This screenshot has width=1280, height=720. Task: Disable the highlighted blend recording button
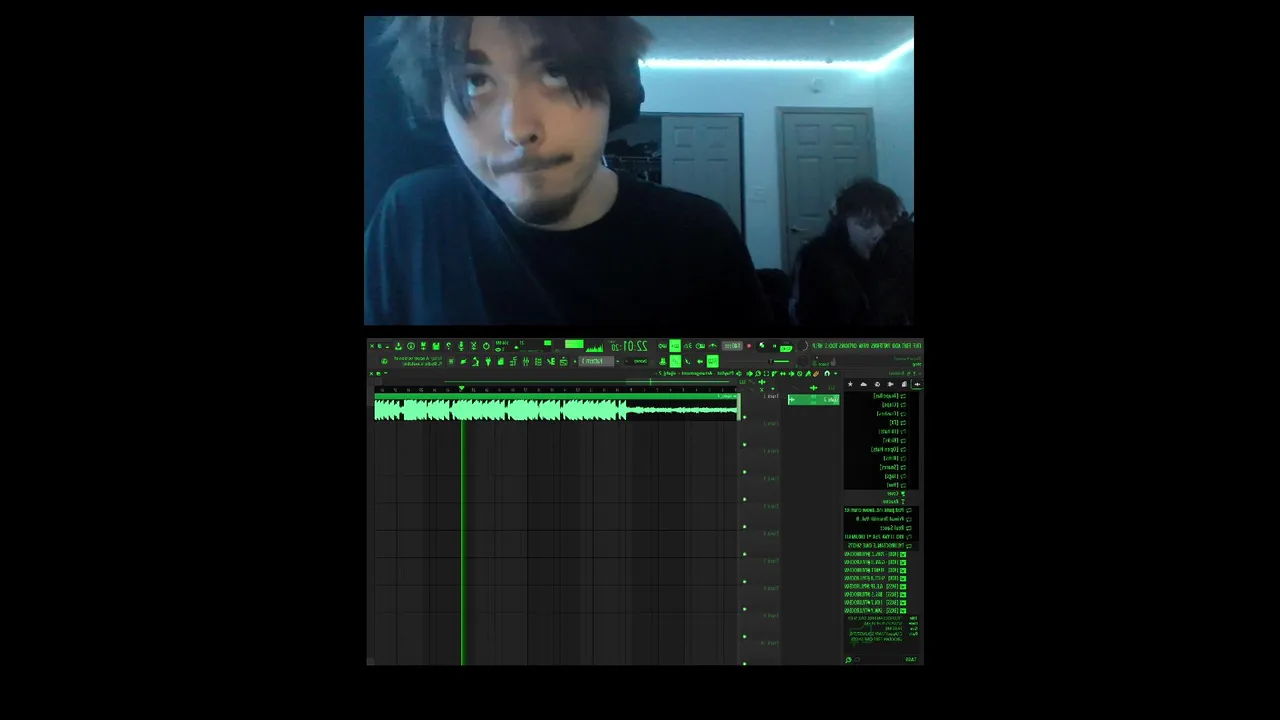coord(675,346)
